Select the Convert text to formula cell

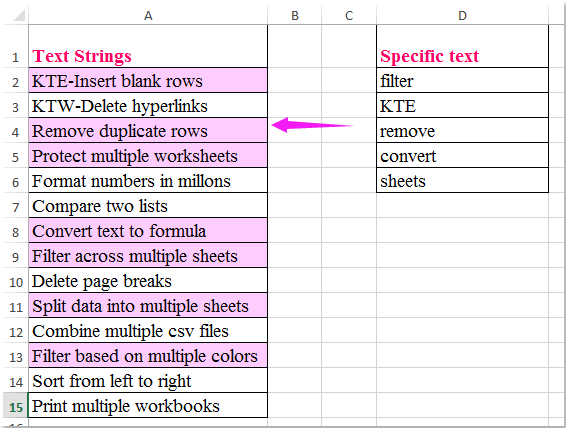pos(148,230)
